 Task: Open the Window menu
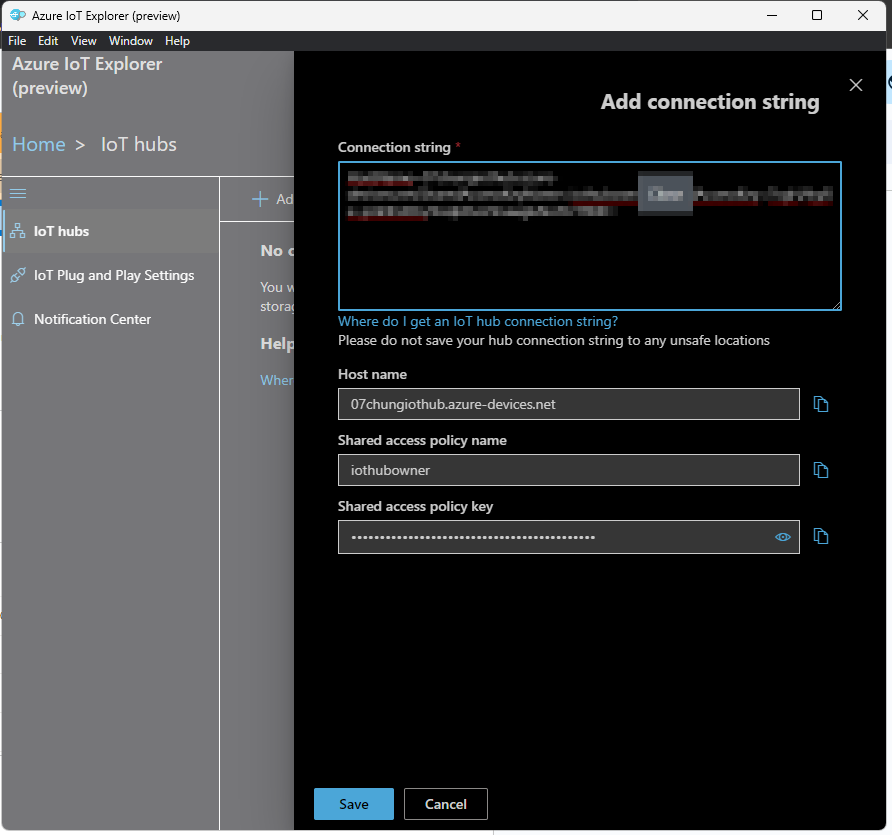131,41
